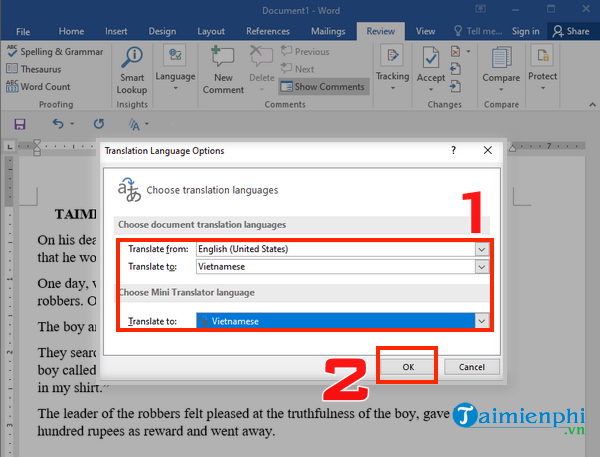The image size is (600, 457).
Task: Expand the Language dropdown arrow
Action: pos(176,88)
